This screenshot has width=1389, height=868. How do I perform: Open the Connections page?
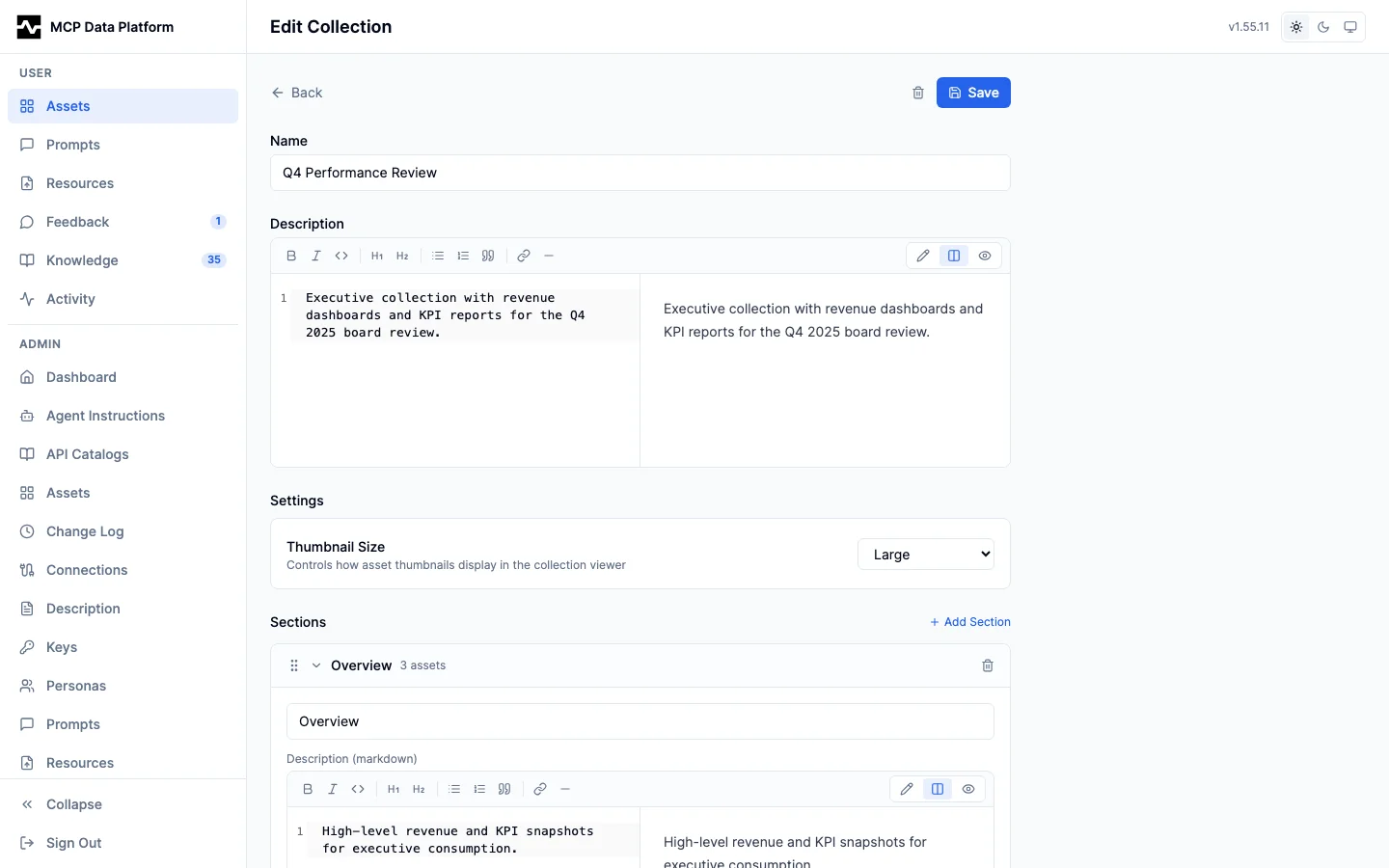(123, 570)
